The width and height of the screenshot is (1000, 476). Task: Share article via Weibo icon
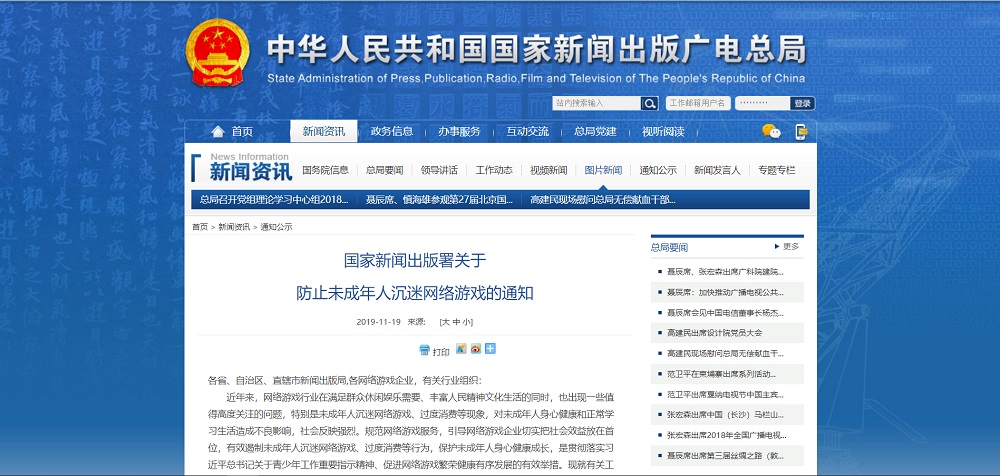point(476,349)
